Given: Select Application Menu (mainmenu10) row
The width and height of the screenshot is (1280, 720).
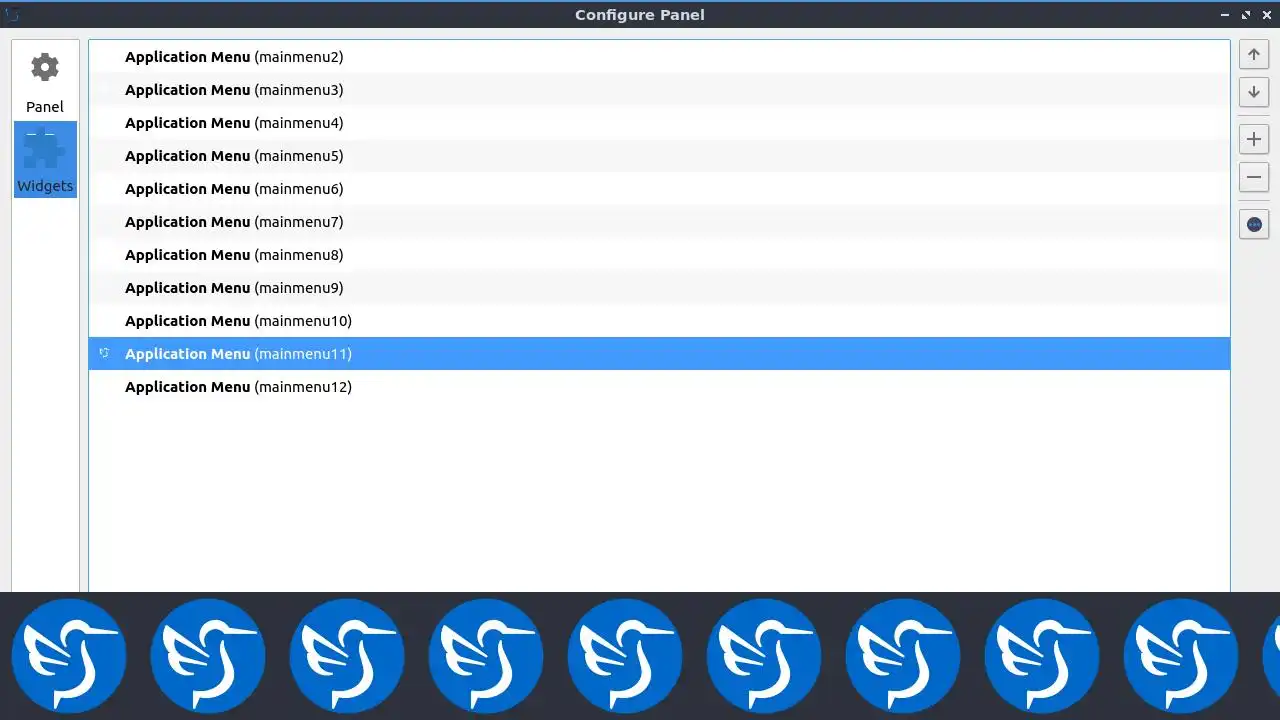Looking at the screenshot, I should 659,321.
